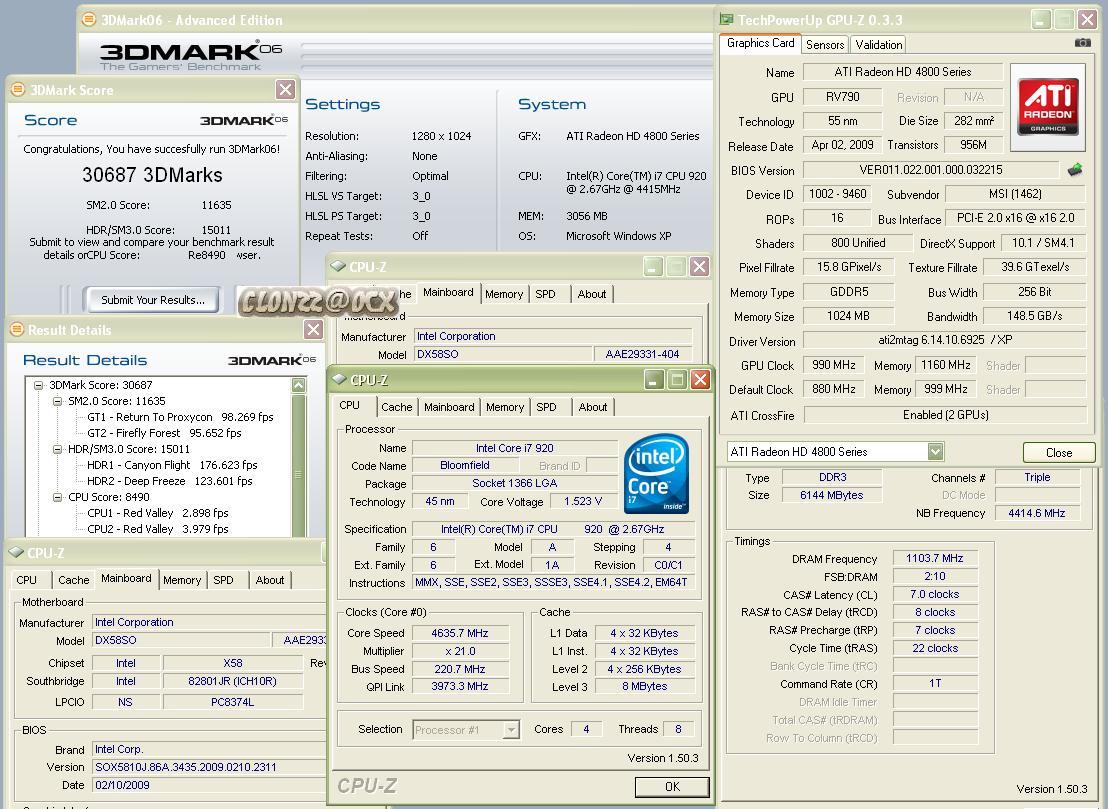Click the HDR2 - Deep Freeze row
This screenshot has height=809, width=1108.
click(170, 481)
